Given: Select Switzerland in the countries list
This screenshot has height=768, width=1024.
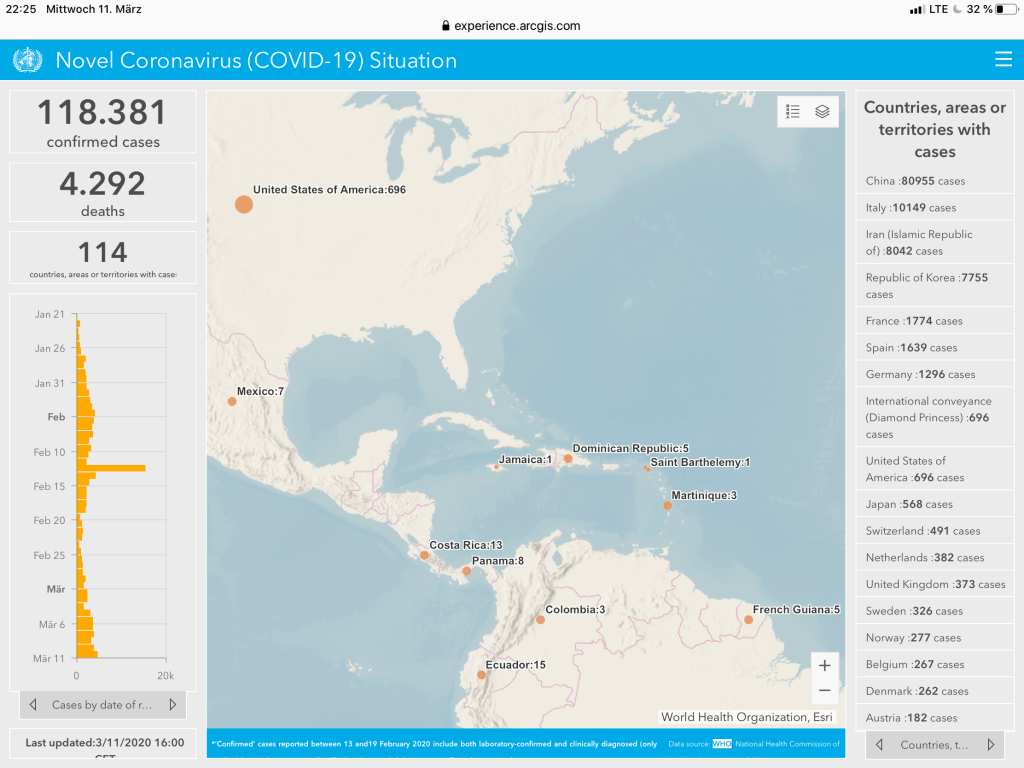Looking at the screenshot, I should point(922,531).
